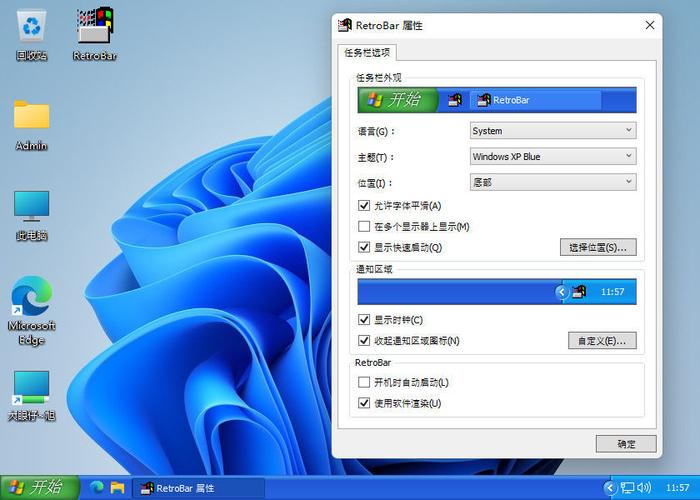Image resolution: width=700 pixels, height=500 pixels.
Task: Toggle 使用软件渲染 checkbox
Action: [364, 404]
